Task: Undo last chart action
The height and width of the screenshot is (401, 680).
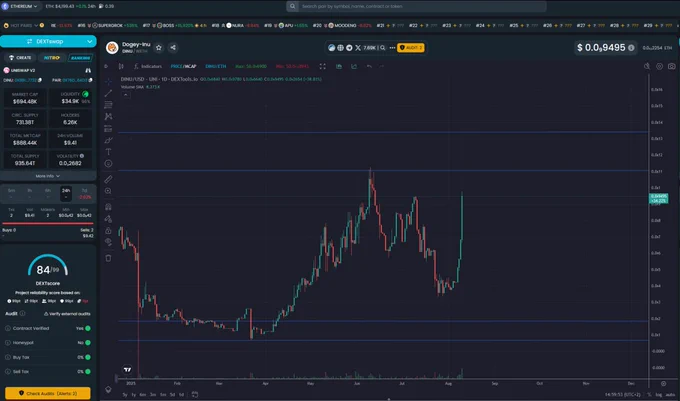Action: coord(369,66)
